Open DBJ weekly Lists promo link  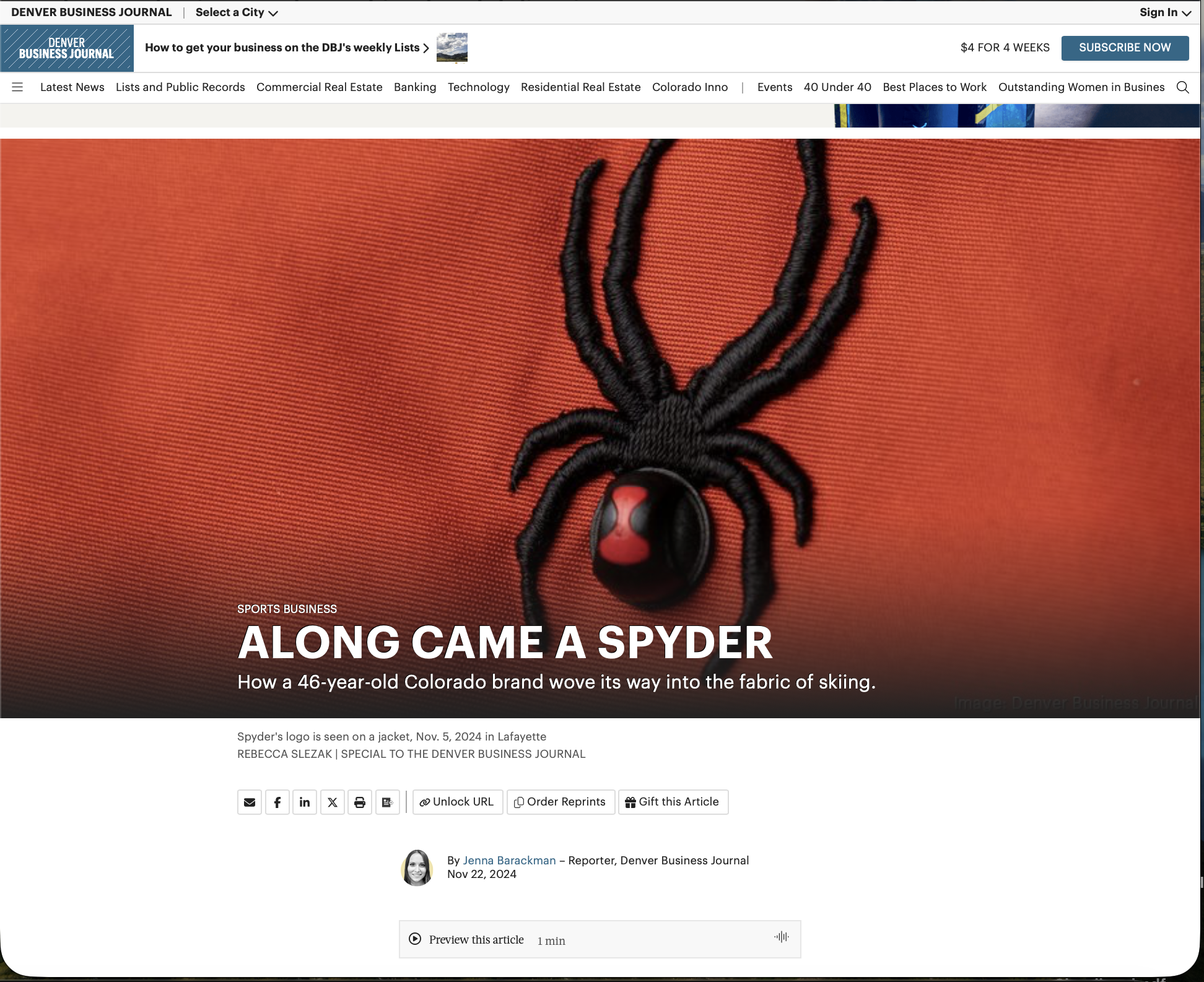(287, 48)
